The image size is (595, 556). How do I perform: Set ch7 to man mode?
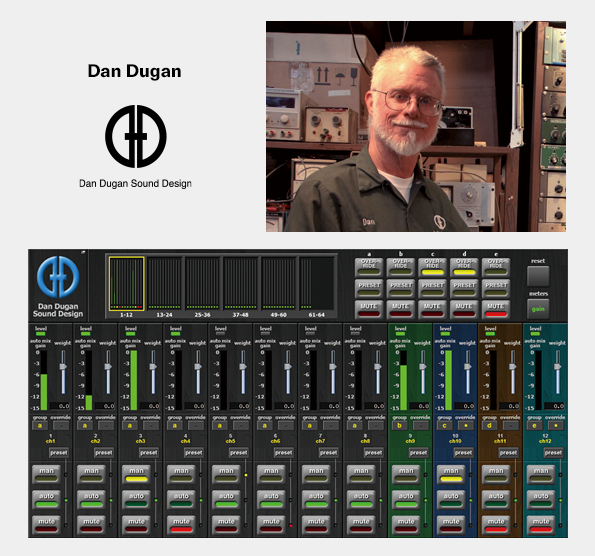(x=316, y=474)
